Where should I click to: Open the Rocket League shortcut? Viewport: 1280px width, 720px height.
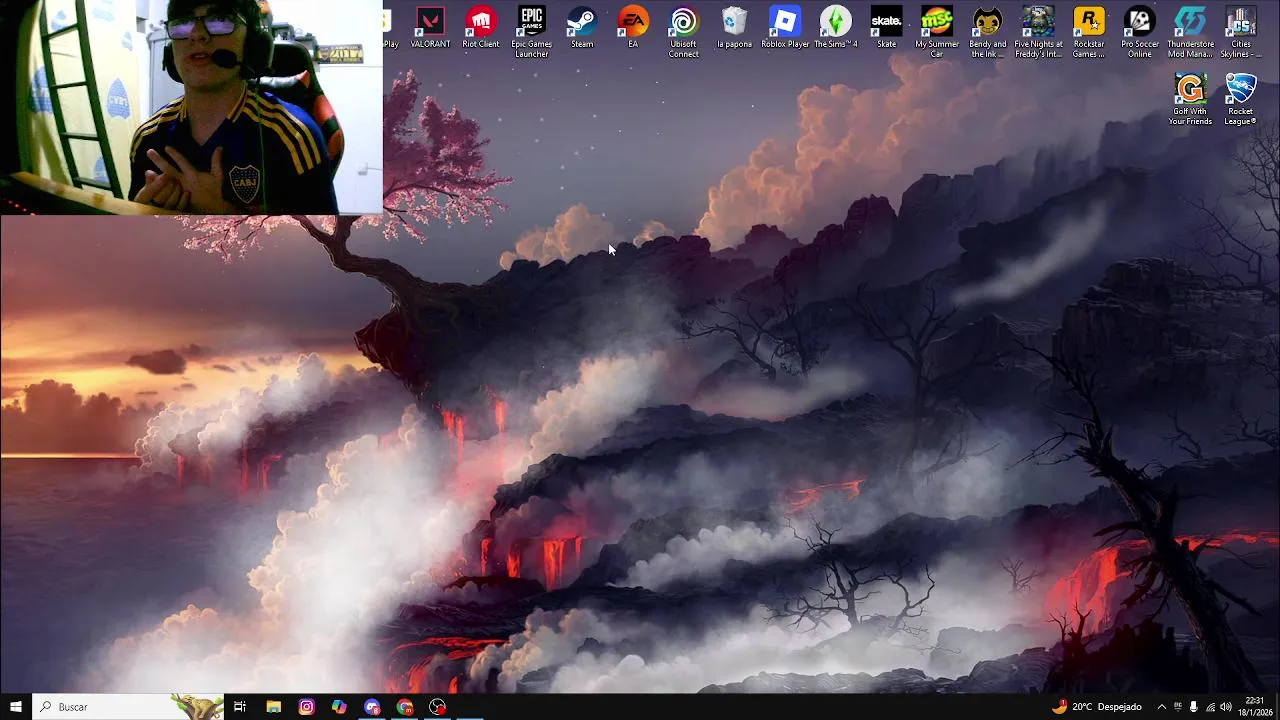pos(1241,100)
